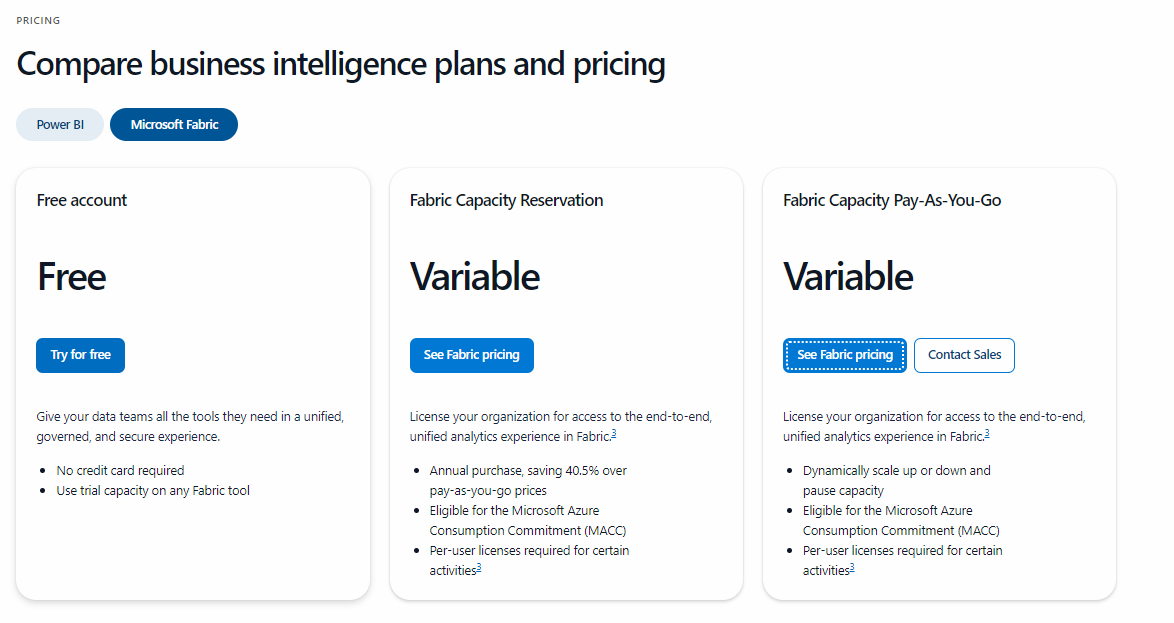The height and width of the screenshot is (623, 1174).
Task: Click the large Free price text
Action: (x=72, y=277)
